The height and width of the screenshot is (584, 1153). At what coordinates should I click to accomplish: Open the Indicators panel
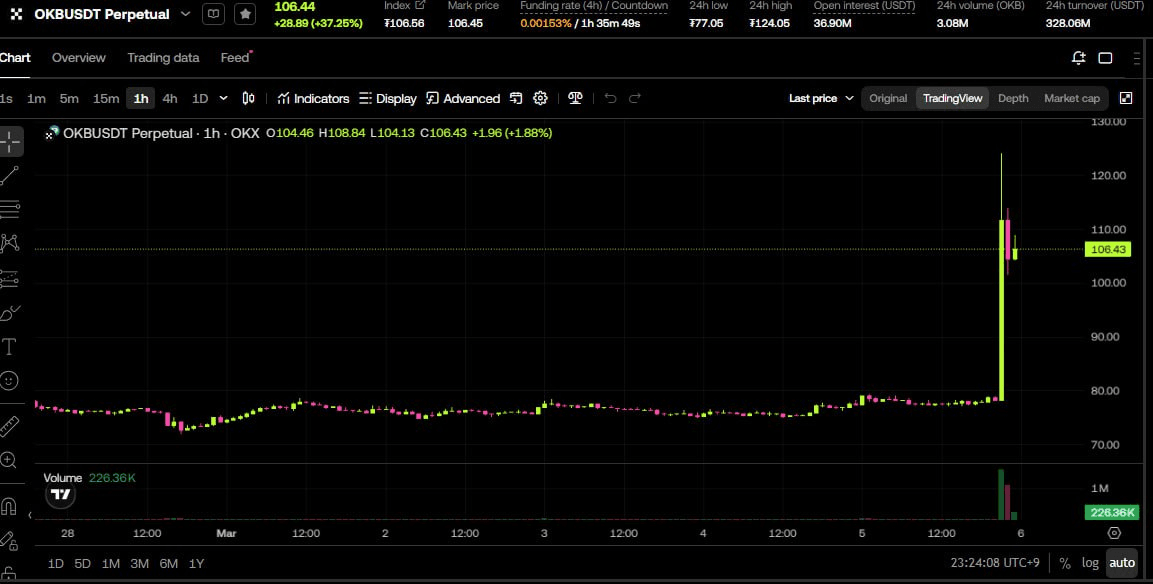[x=314, y=98]
